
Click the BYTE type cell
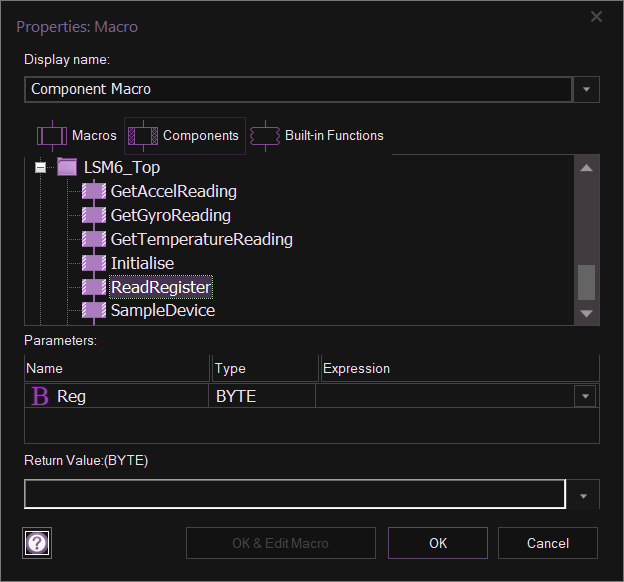click(262, 396)
